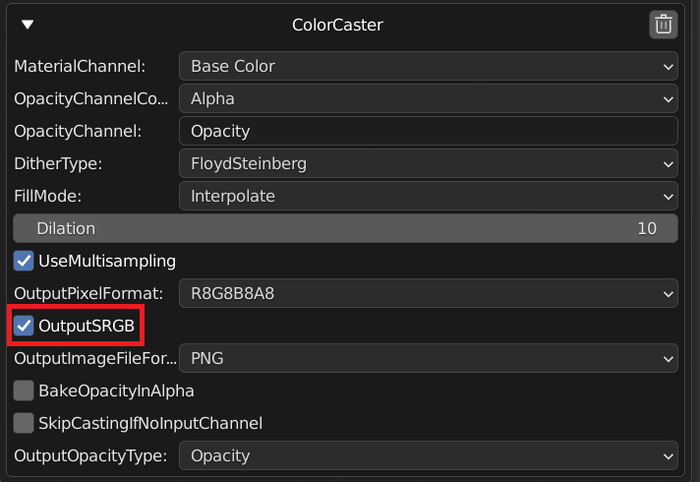Open the OutputOpacityType Opacity dropdown
The height and width of the screenshot is (482, 700).
click(428, 456)
